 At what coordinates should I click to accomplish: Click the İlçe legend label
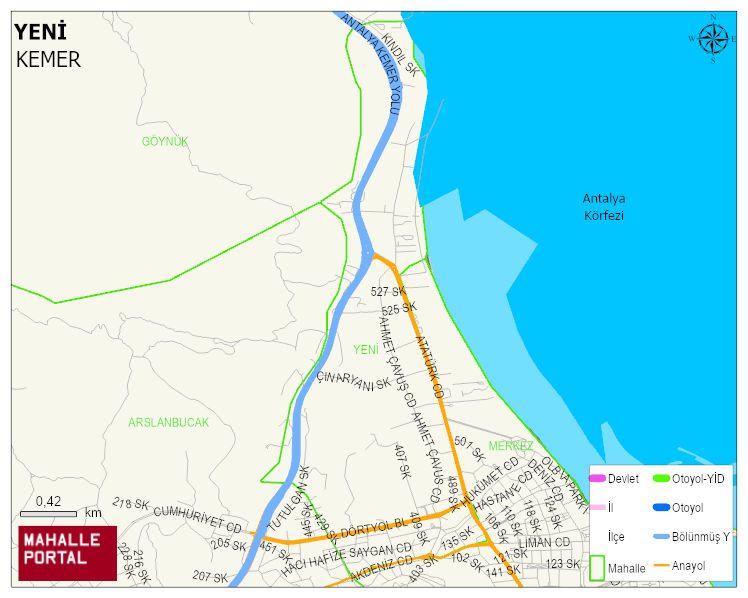pyautogui.click(x=616, y=537)
